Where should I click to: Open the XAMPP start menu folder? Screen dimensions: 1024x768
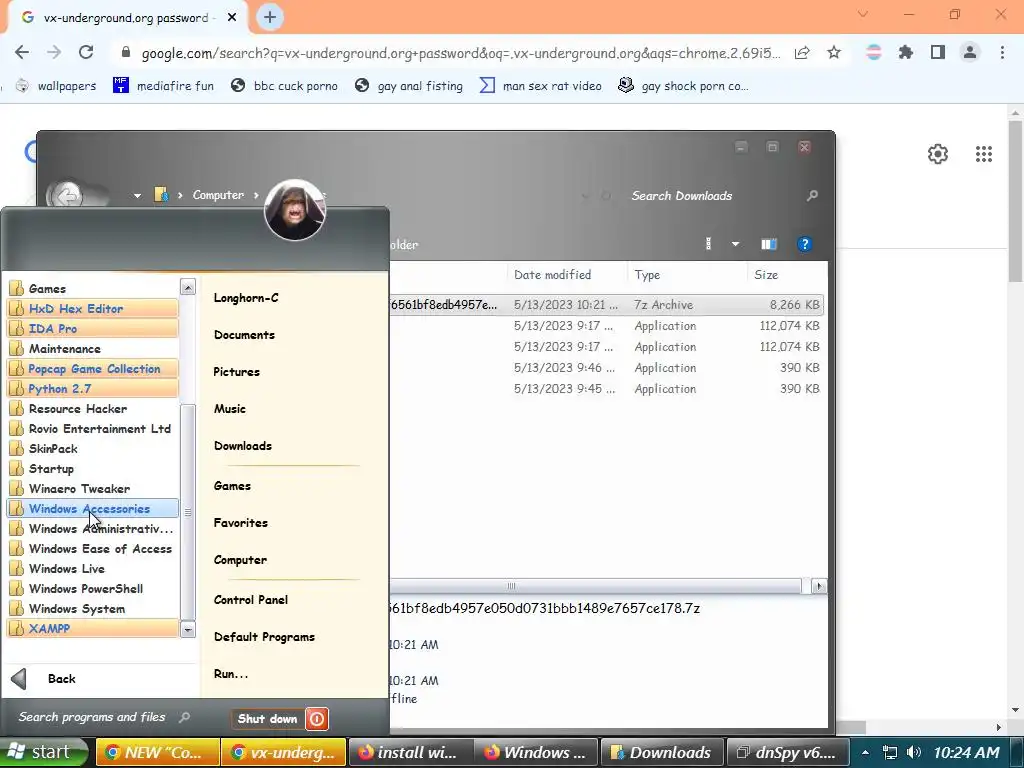pyautogui.click(x=92, y=629)
